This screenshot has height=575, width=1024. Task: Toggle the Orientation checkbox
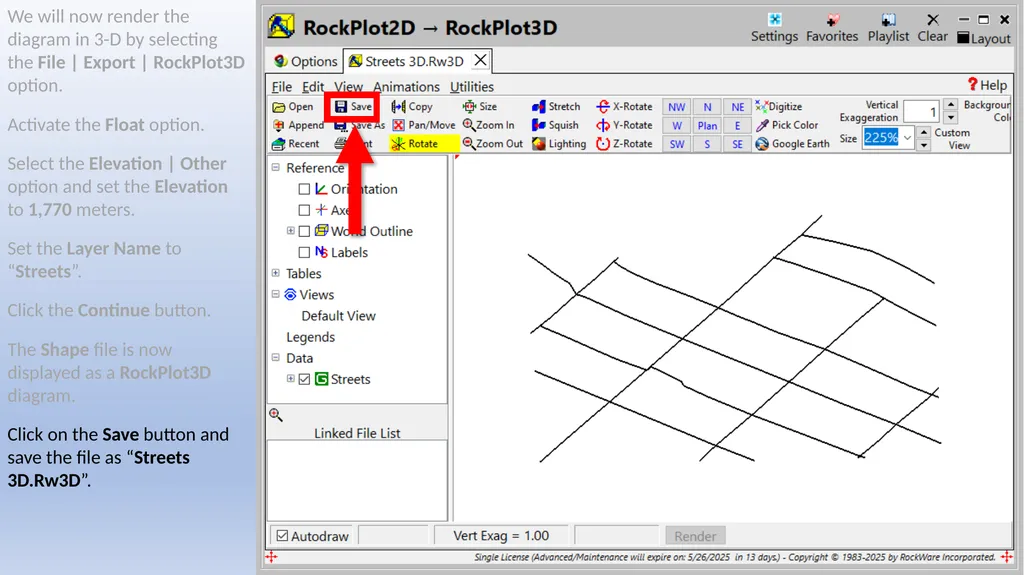pyautogui.click(x=304, y=189)
